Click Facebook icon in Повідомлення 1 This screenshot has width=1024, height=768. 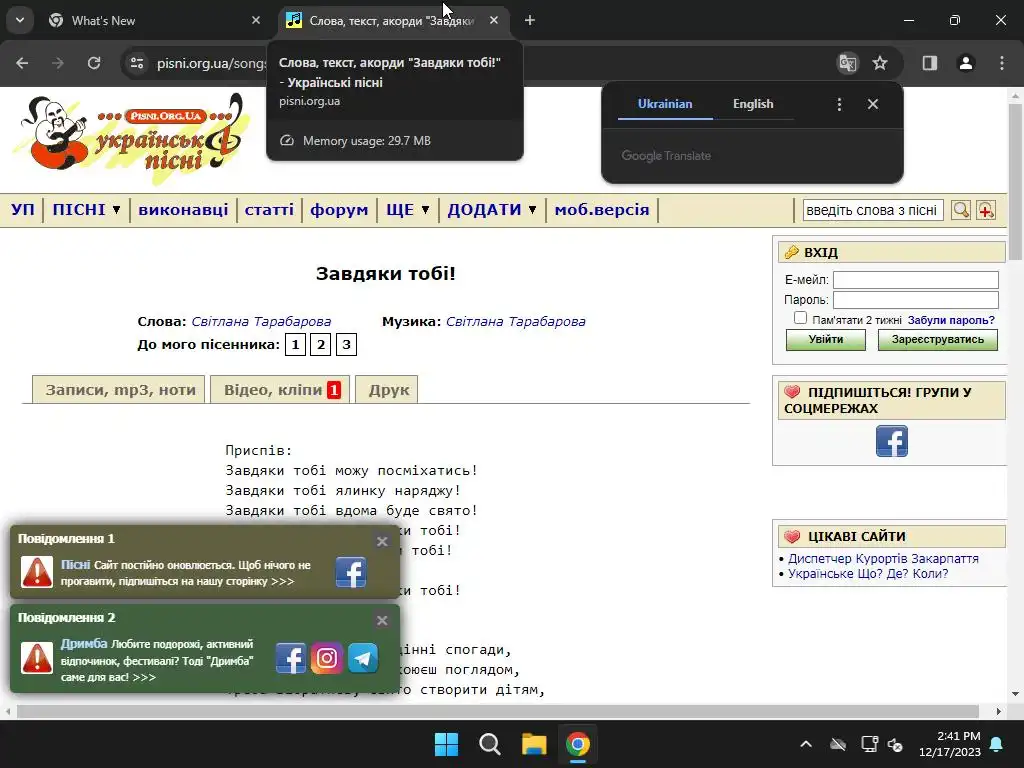point(351,572)
